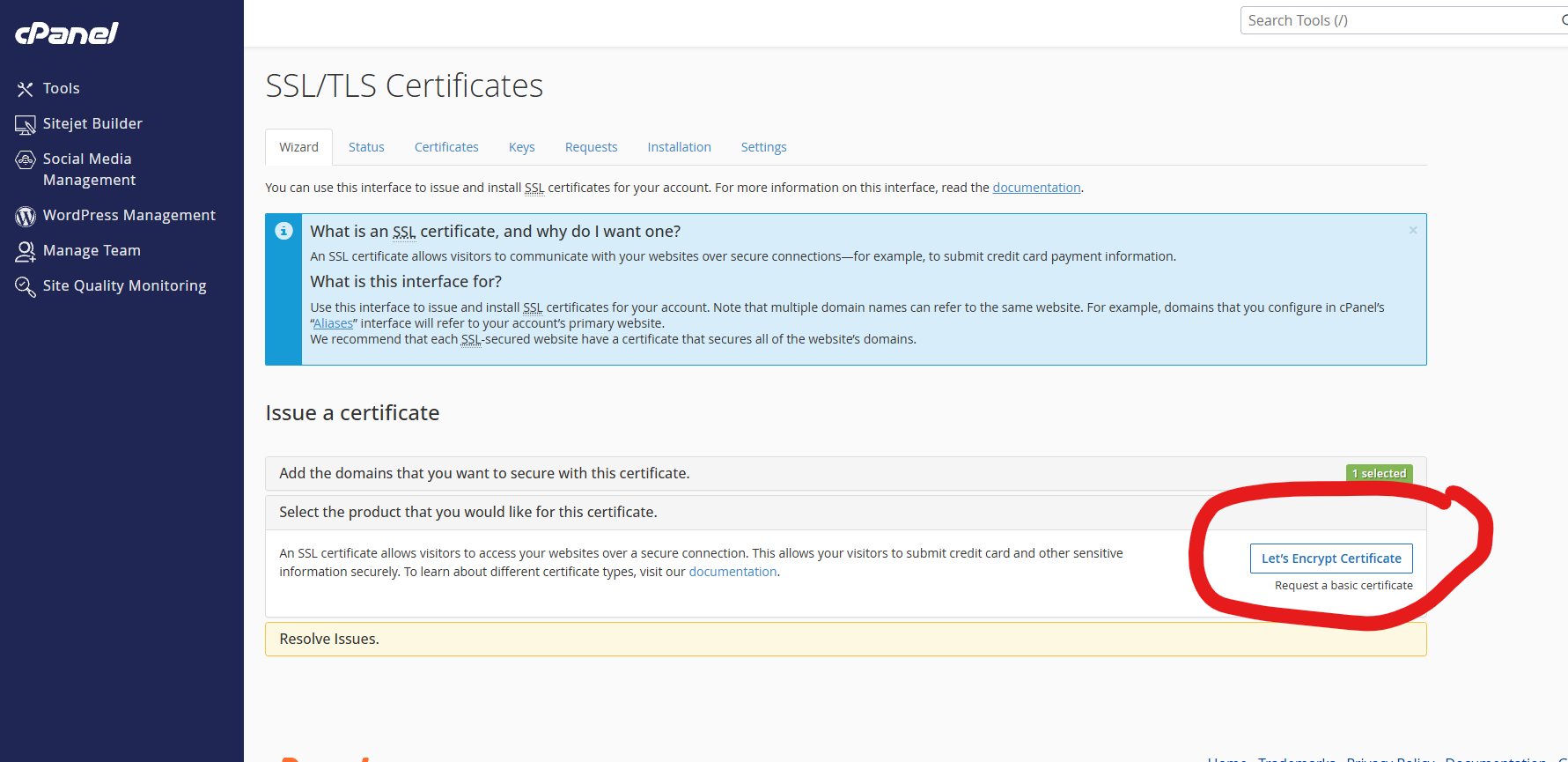Open Tools from the sidebar
Screen dimensions: 1568x762
pos(62,88)
